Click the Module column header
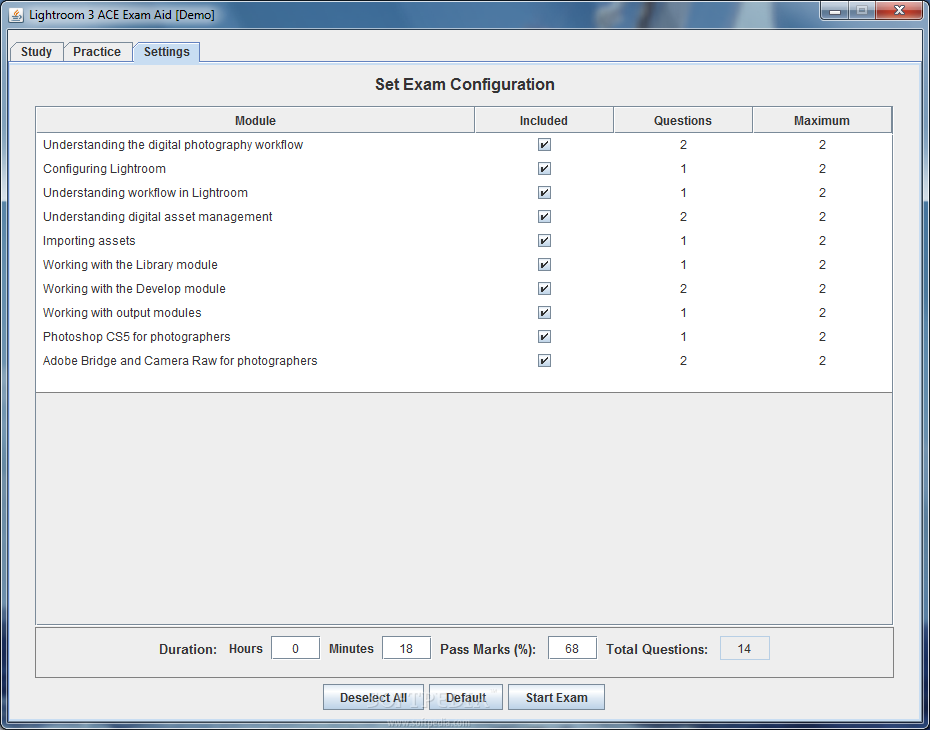The width and height of the screenshot is (930, 730). 255,120
